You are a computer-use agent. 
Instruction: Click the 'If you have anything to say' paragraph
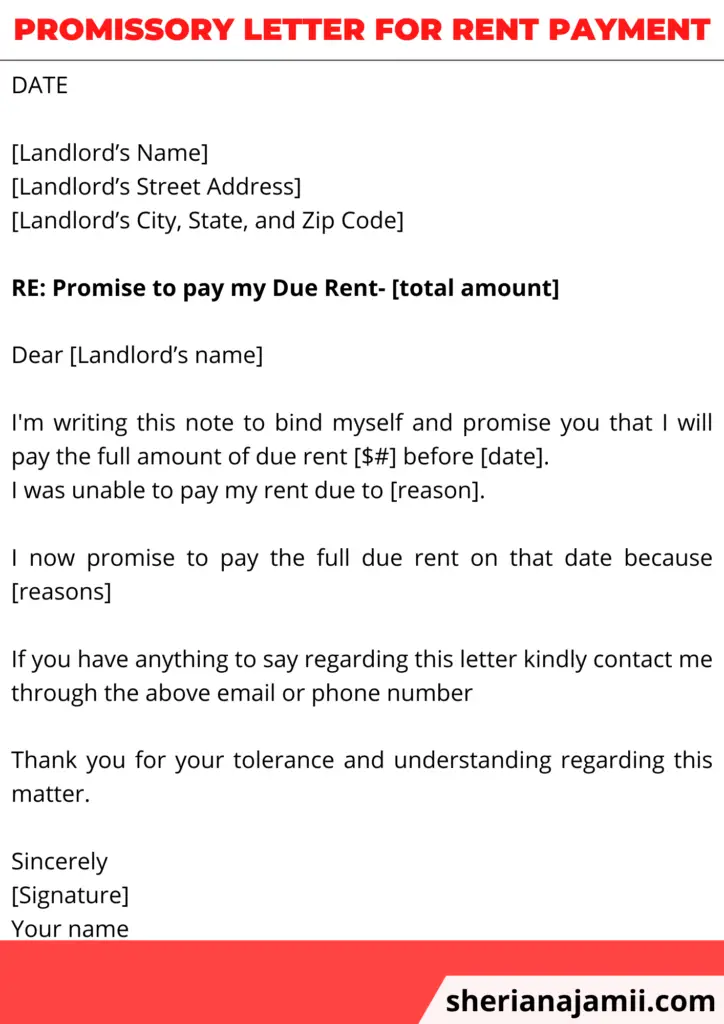[x=362, y=676]
